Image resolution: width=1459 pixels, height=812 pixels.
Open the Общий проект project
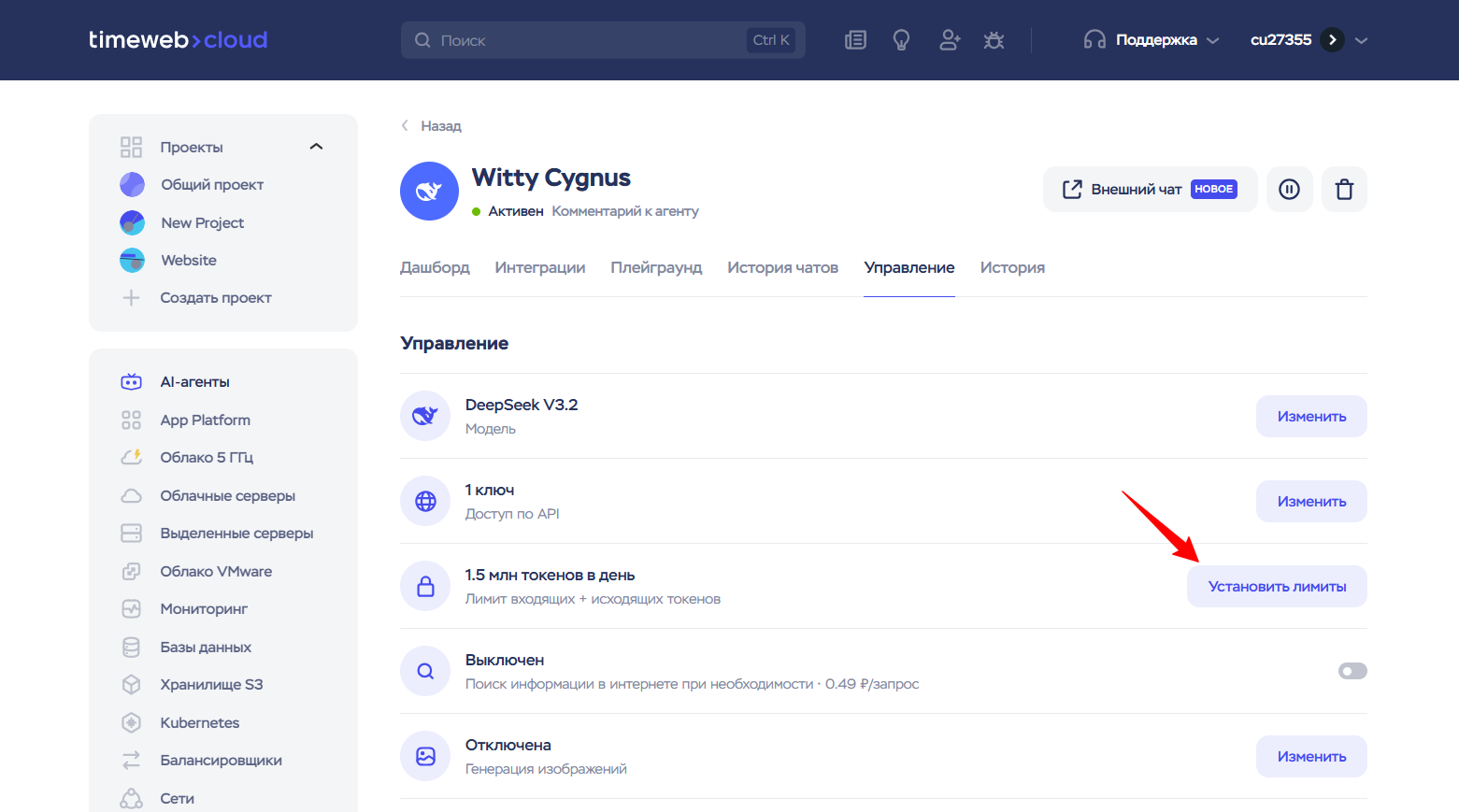(x=212, y=184)
